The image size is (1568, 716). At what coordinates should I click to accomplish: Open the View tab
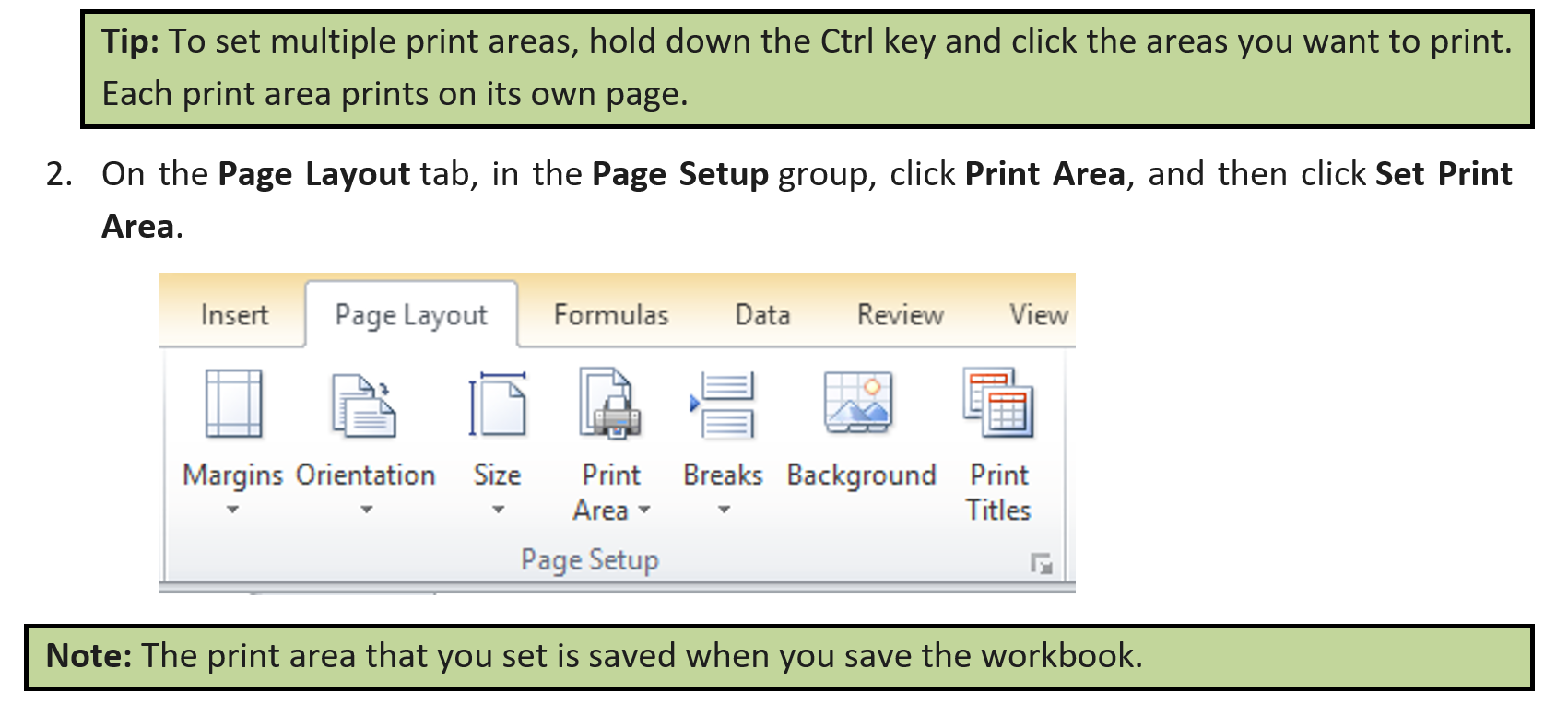coord(1038,315)
